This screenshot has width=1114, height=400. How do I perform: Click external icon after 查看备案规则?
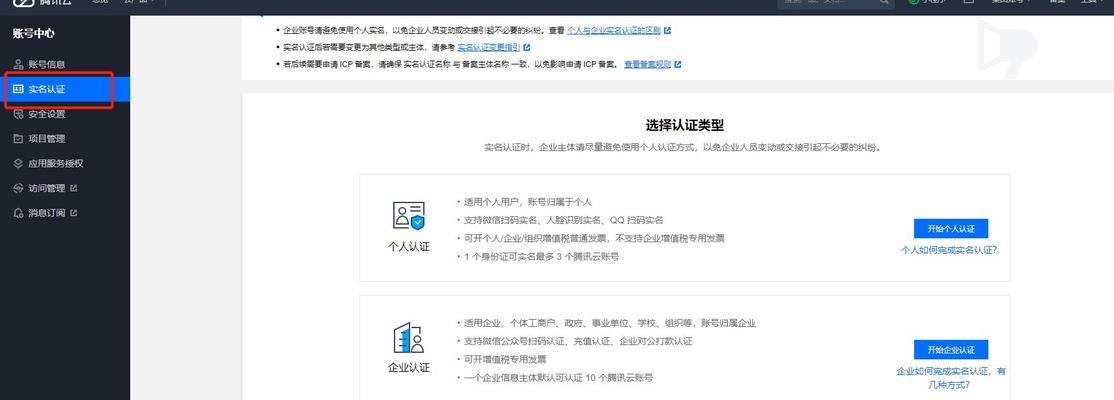(x=678, y=65)
